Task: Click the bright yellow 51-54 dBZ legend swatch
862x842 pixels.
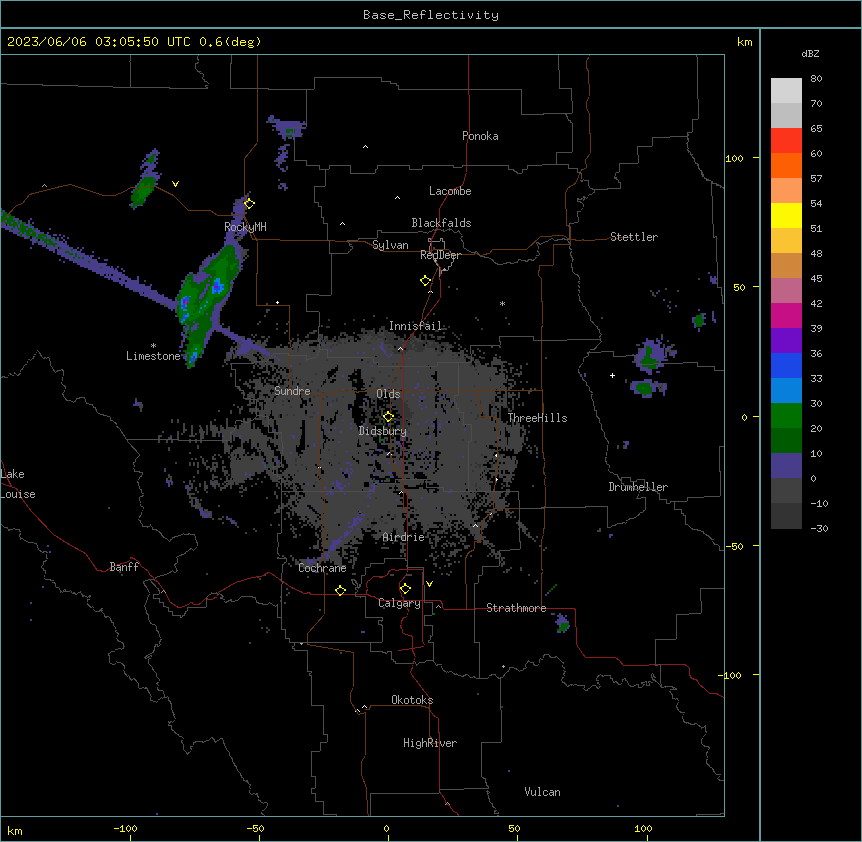Action: tap(786, 215)
